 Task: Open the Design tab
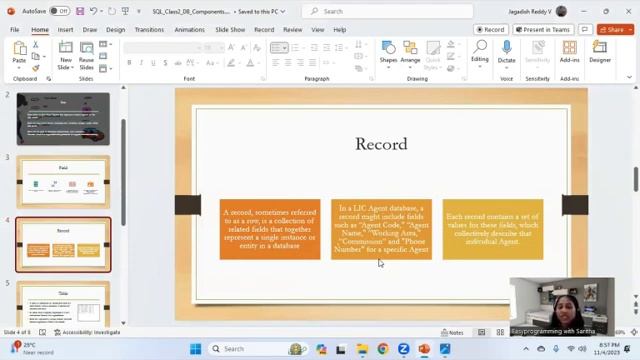click(x=116, y=29)
